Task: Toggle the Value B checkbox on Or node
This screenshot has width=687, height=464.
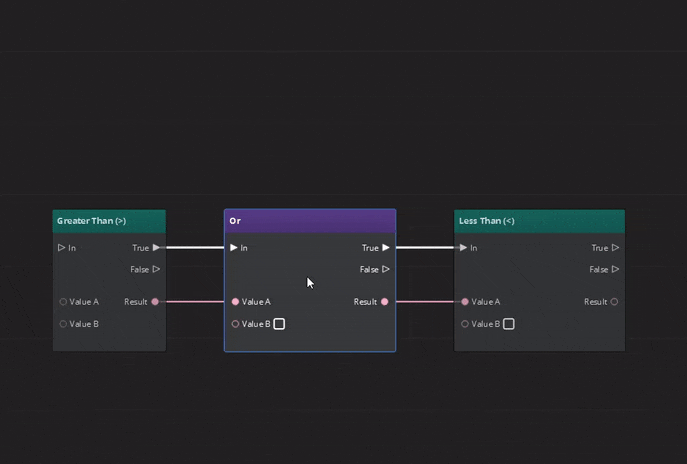Action: [279, 324]
